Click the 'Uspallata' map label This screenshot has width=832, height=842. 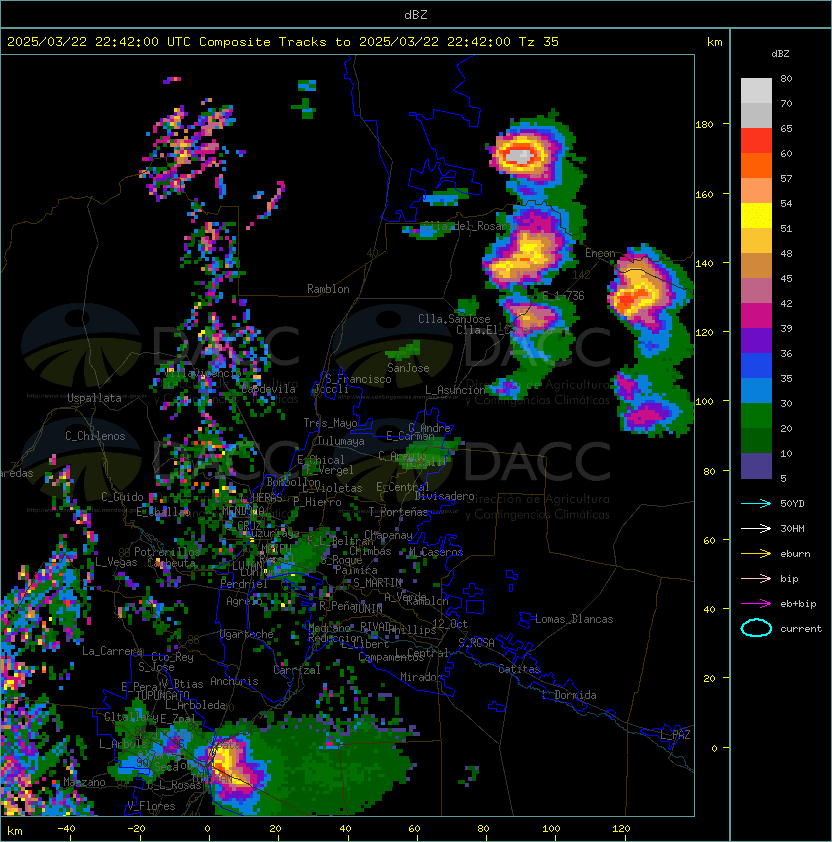pos(94,398)
